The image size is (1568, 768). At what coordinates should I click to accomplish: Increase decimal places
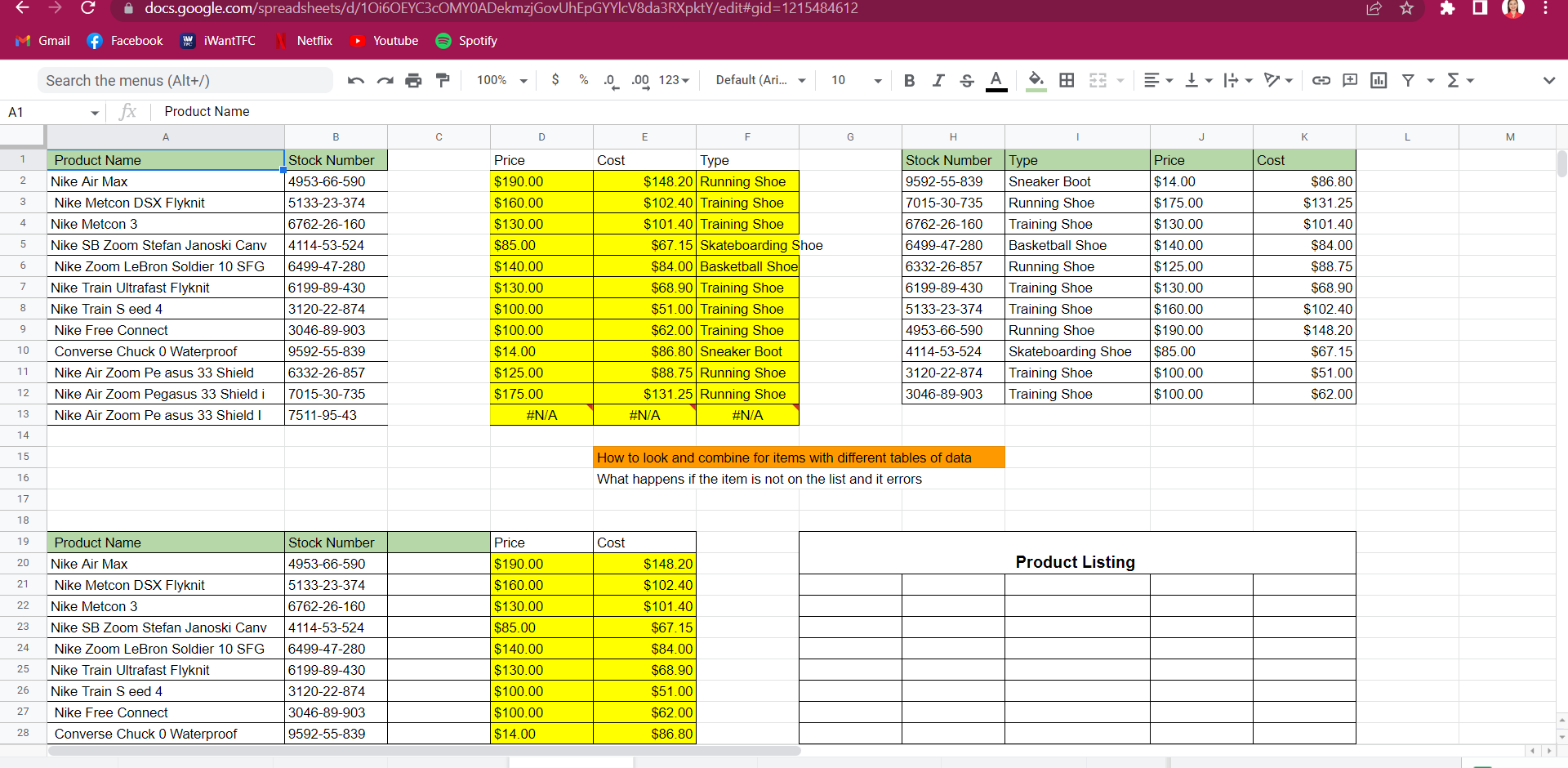click(x=640, y=80)
